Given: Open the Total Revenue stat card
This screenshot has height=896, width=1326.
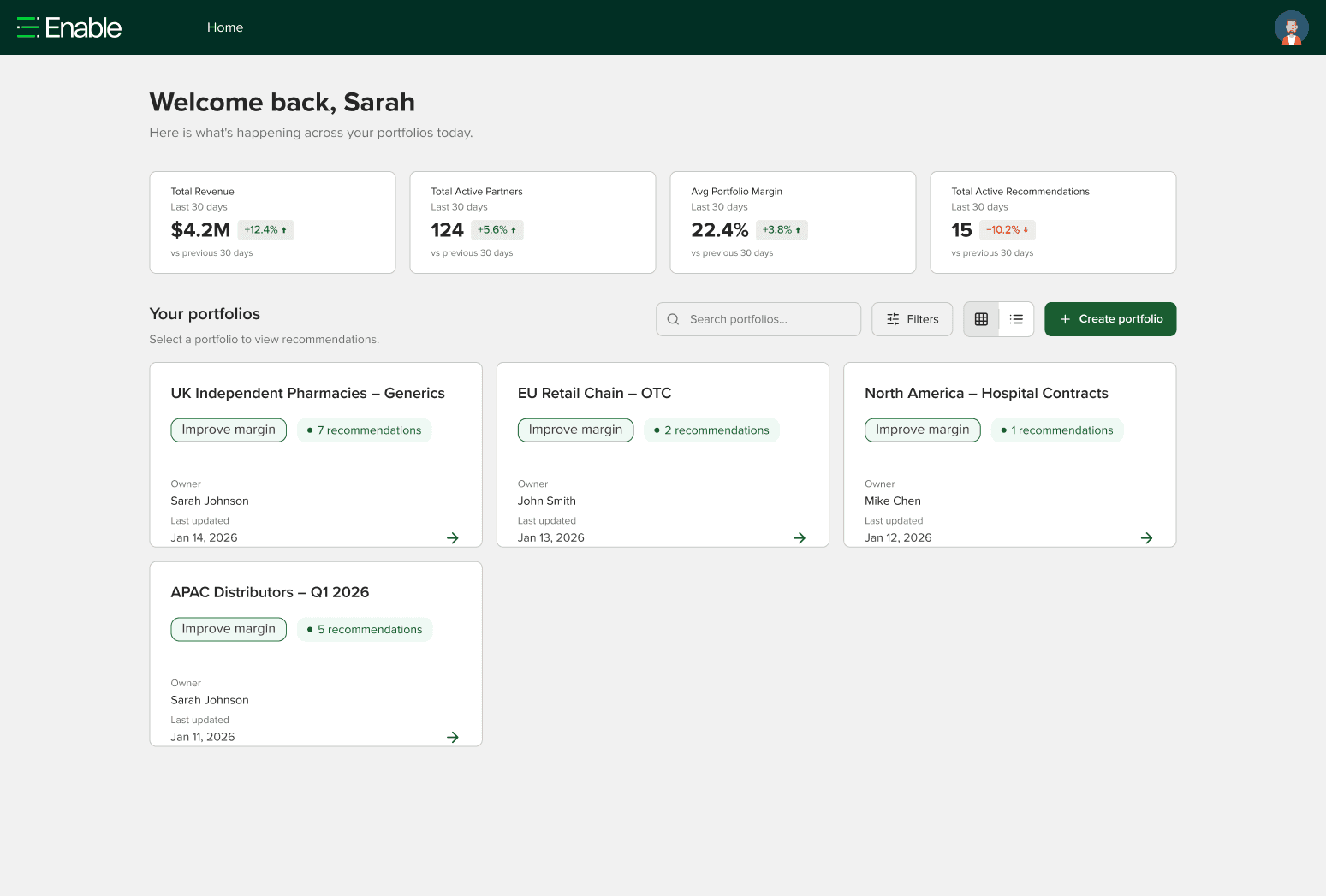Looking at the screenshot, I should pyautogui.click(x=272, y=223).
